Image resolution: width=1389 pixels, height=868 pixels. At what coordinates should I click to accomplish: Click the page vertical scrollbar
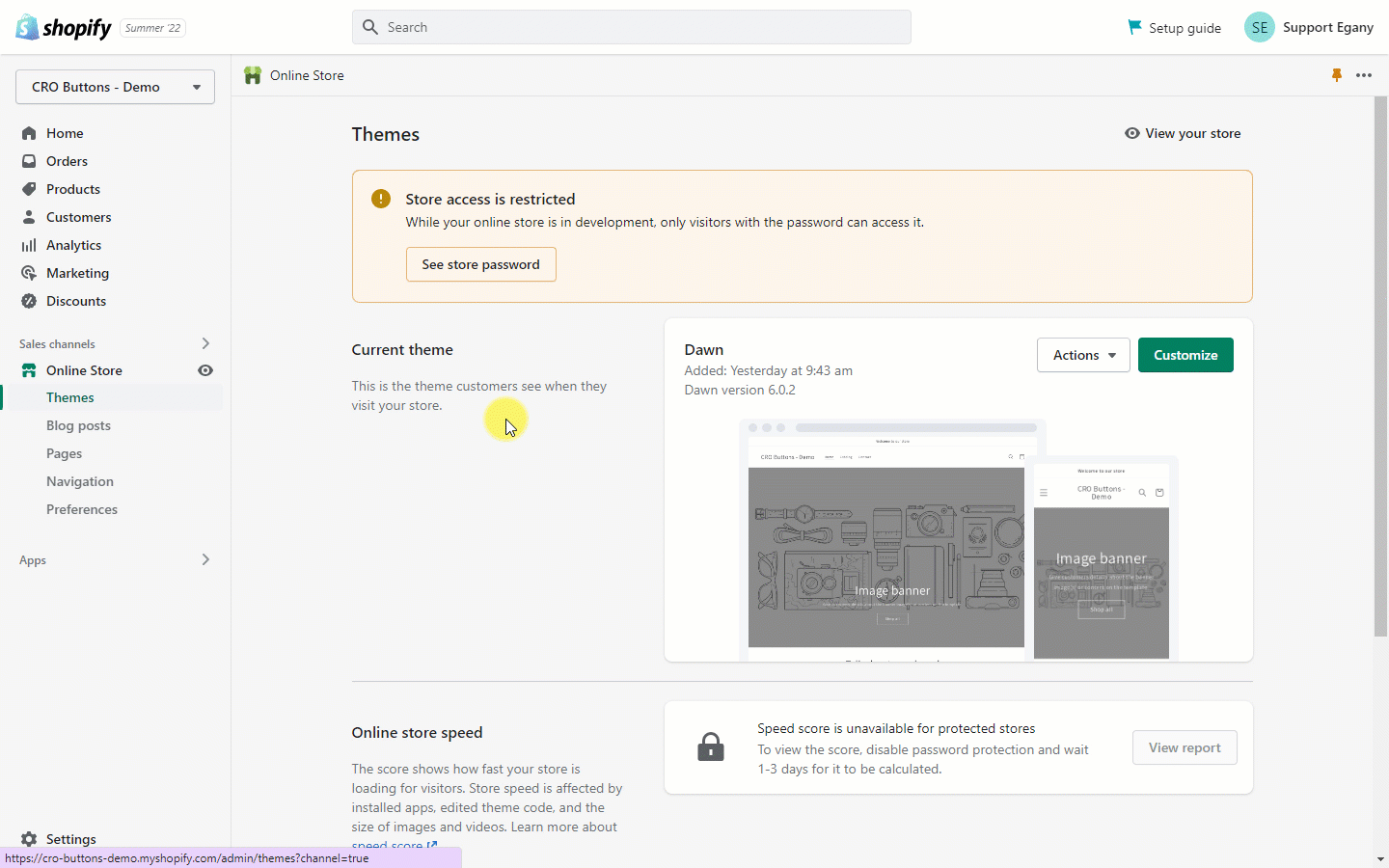click(x=1381, y=366)
